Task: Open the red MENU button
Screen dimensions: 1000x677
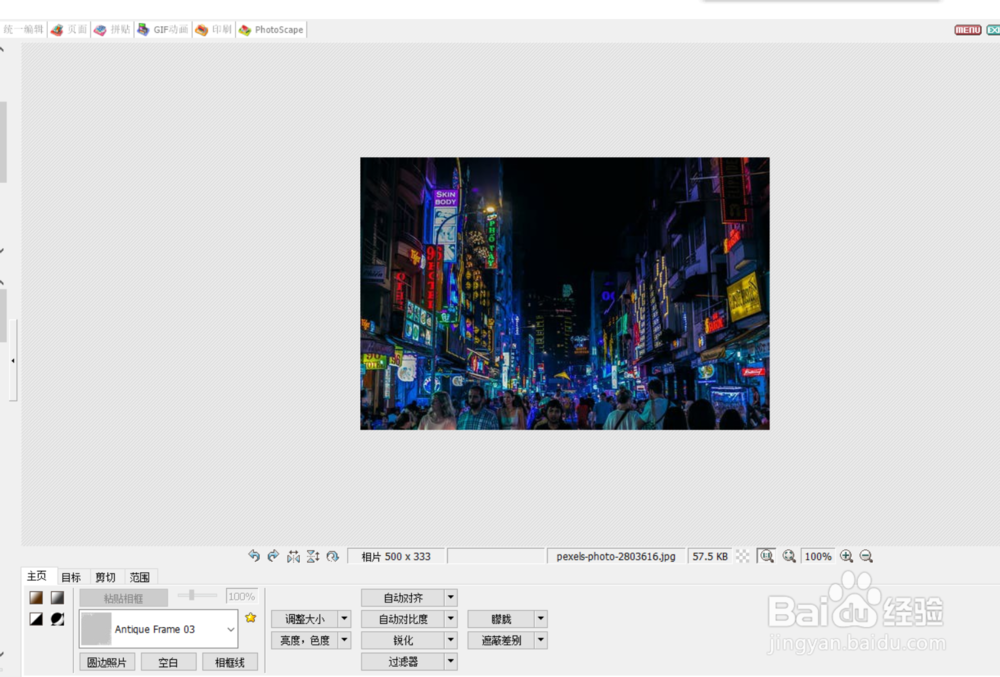Action: 967,30
